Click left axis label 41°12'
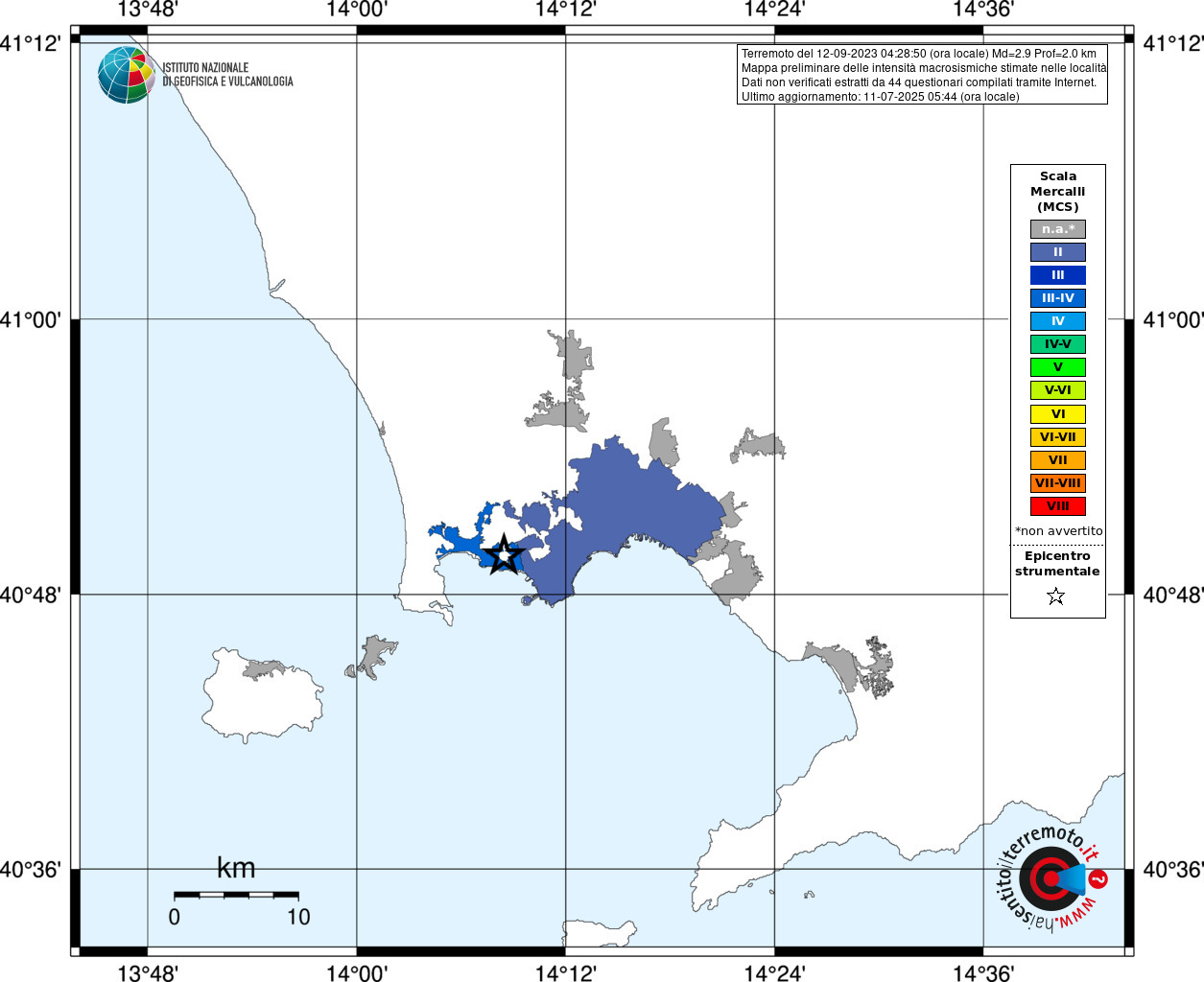This screenshot has width=1204, height=982. point(31,43)
